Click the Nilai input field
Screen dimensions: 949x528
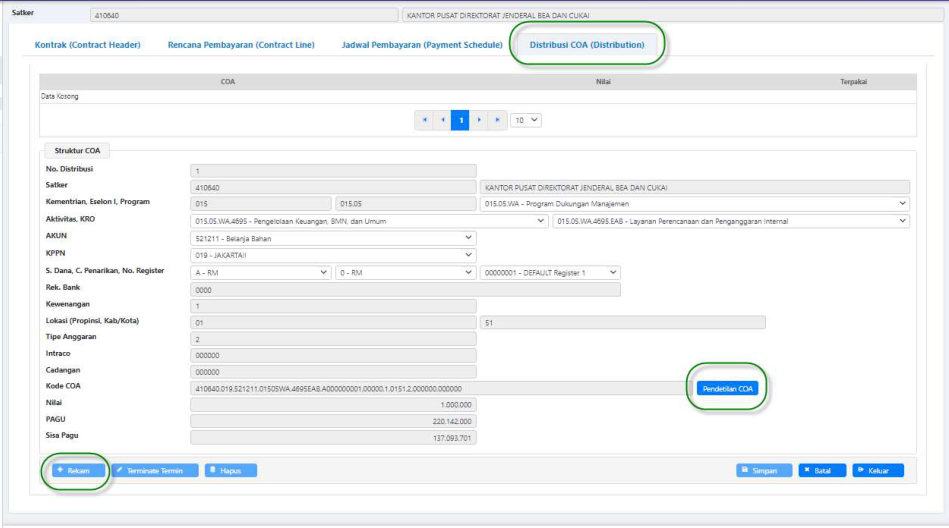[333, 405]
